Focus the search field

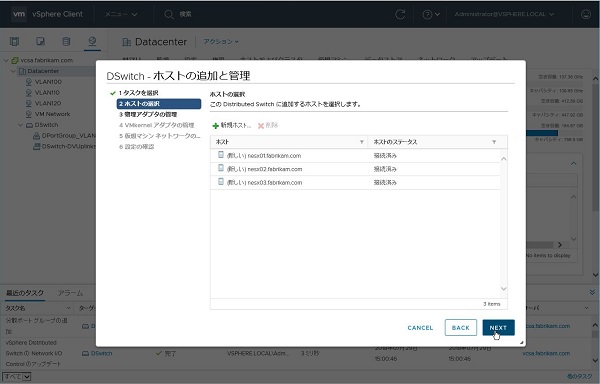[186, 14]
